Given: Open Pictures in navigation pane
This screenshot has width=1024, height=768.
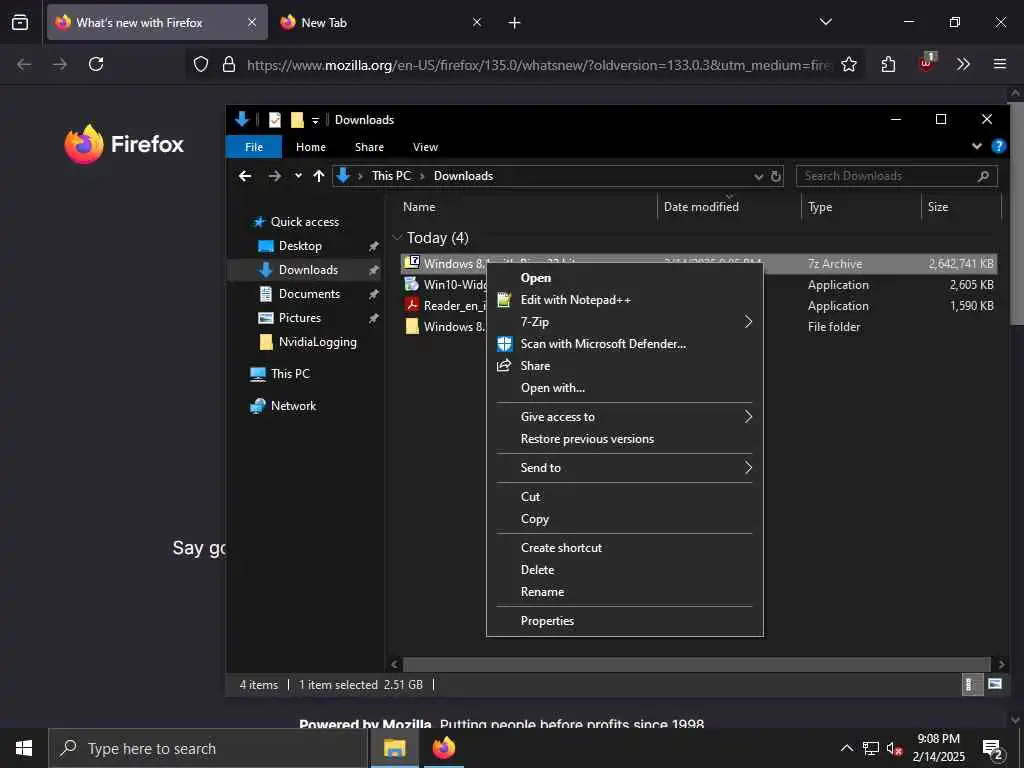Looking at the screenshot, I should 299,318.
